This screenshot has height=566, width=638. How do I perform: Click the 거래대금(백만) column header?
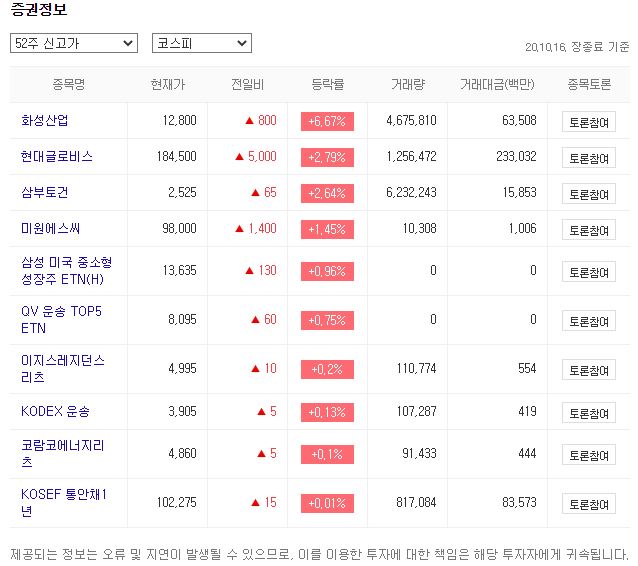click(497, 84)
